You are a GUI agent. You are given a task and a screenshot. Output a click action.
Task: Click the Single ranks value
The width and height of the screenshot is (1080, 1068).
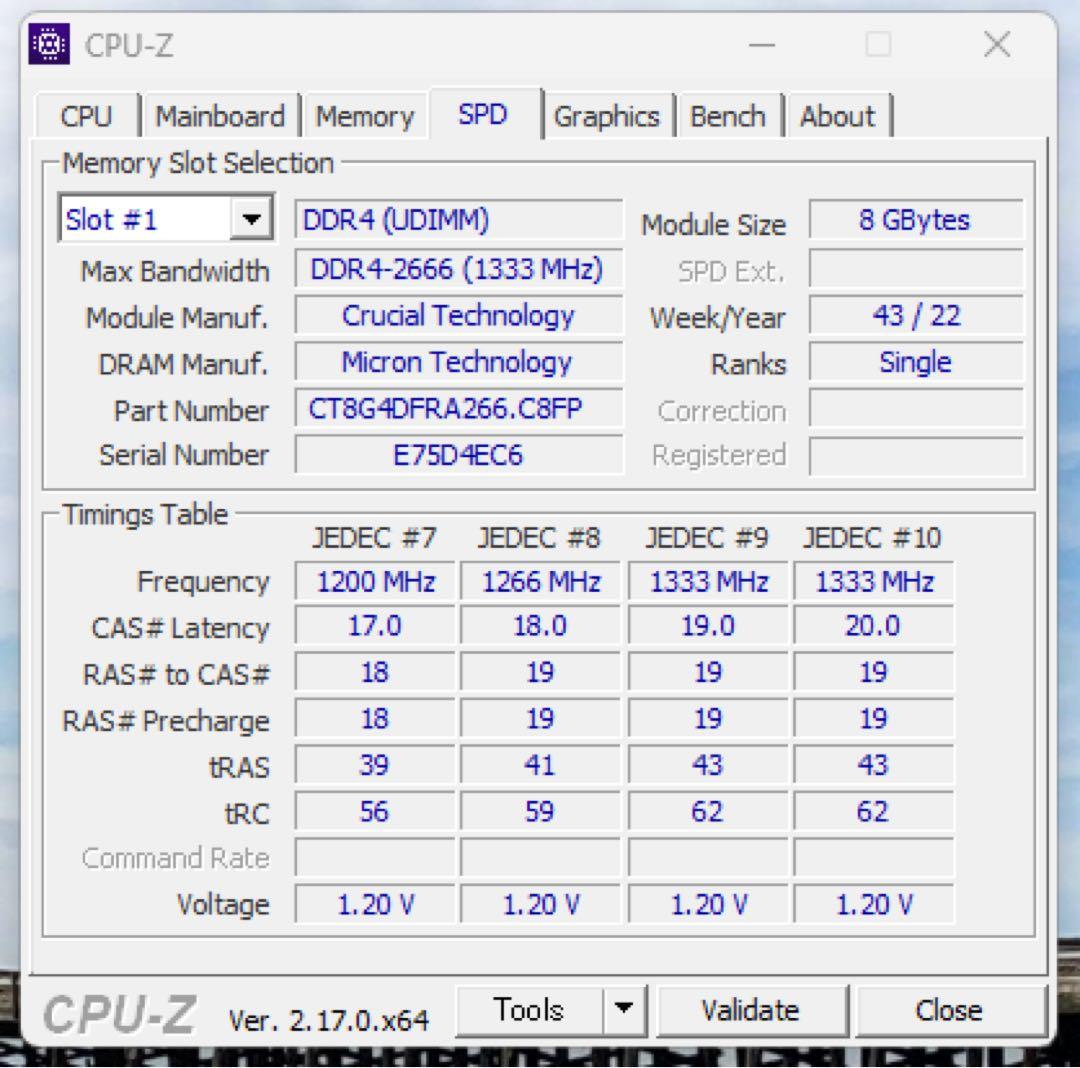pyautogui.click(x=915, y=362)
